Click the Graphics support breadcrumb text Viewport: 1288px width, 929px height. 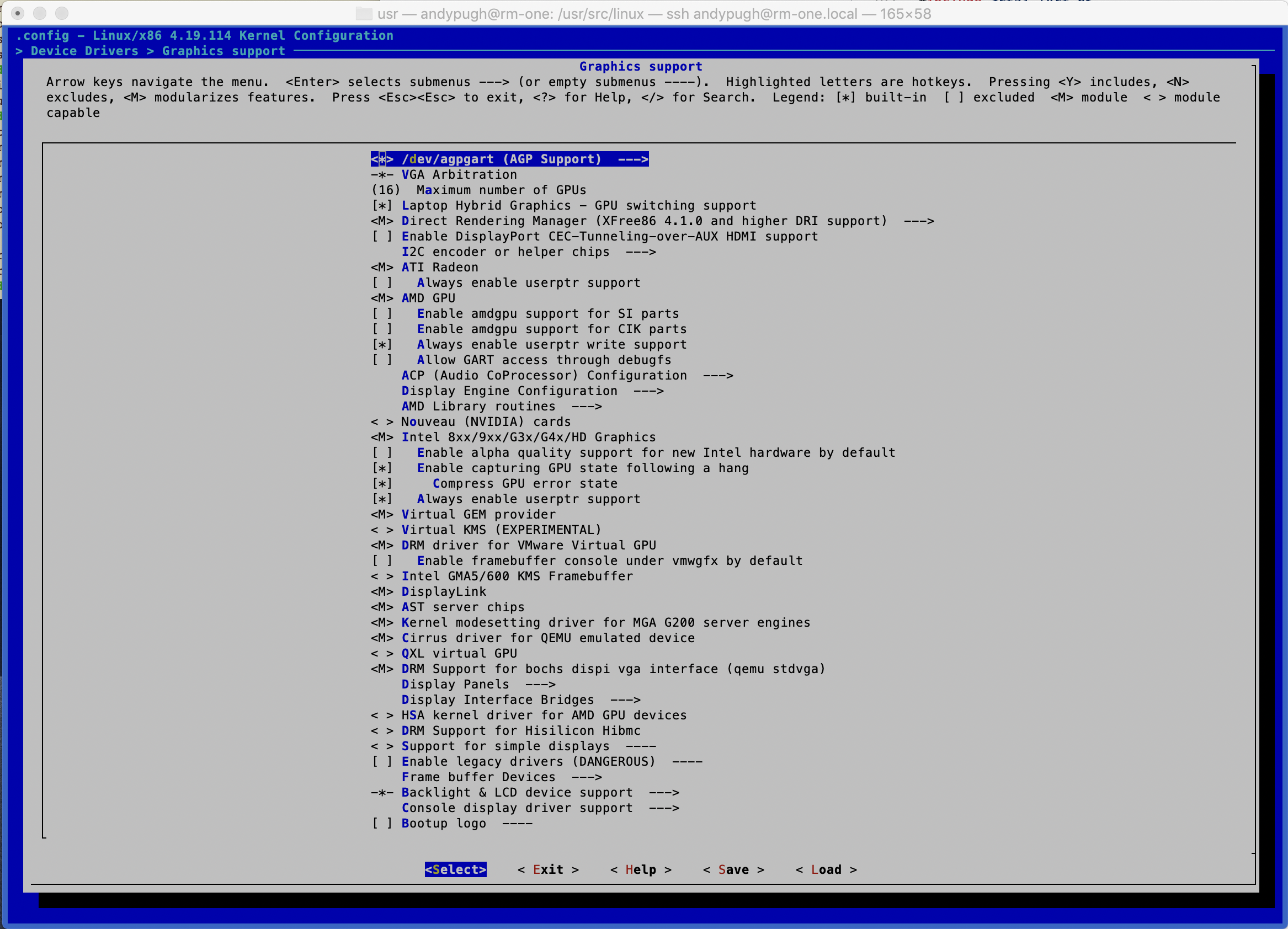tap(223, 51)
